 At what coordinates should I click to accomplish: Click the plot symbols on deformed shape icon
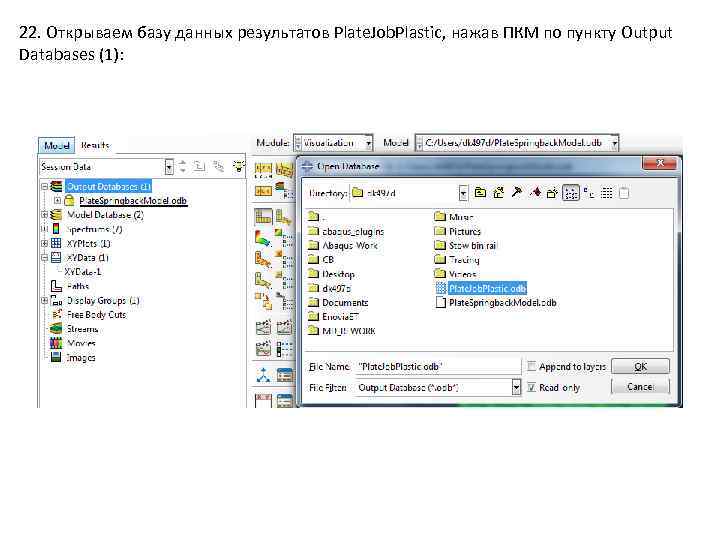pos(263,259)
